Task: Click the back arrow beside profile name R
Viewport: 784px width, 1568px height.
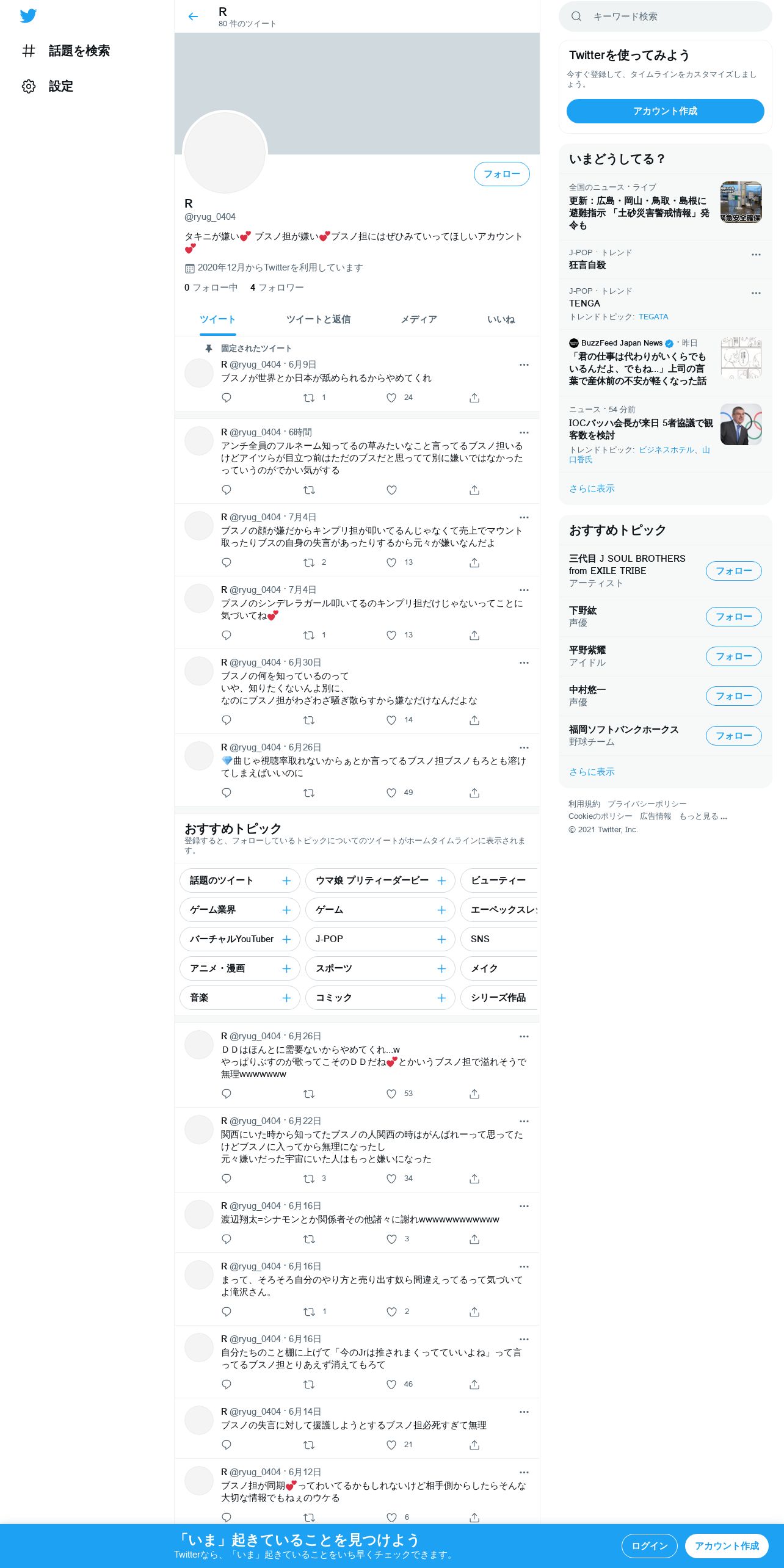Action: click(193, 16)
